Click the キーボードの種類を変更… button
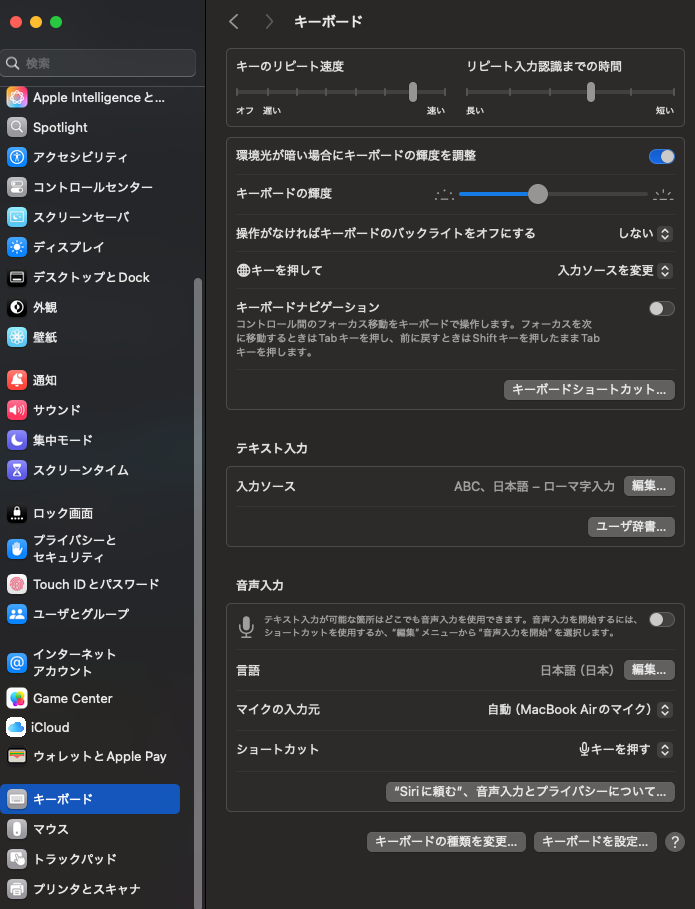The width and height of the screenshot is (695, 909). tap(446, 842)
